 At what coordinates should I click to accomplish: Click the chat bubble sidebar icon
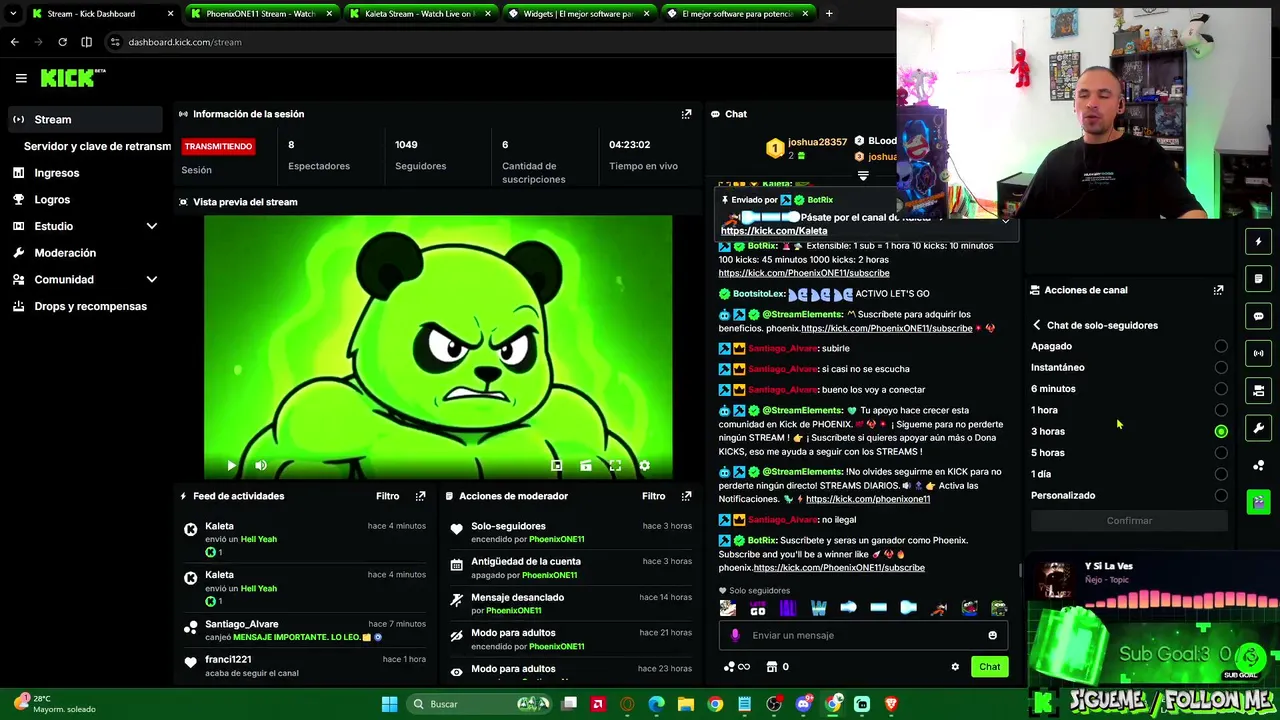[x=1258, y=316]
